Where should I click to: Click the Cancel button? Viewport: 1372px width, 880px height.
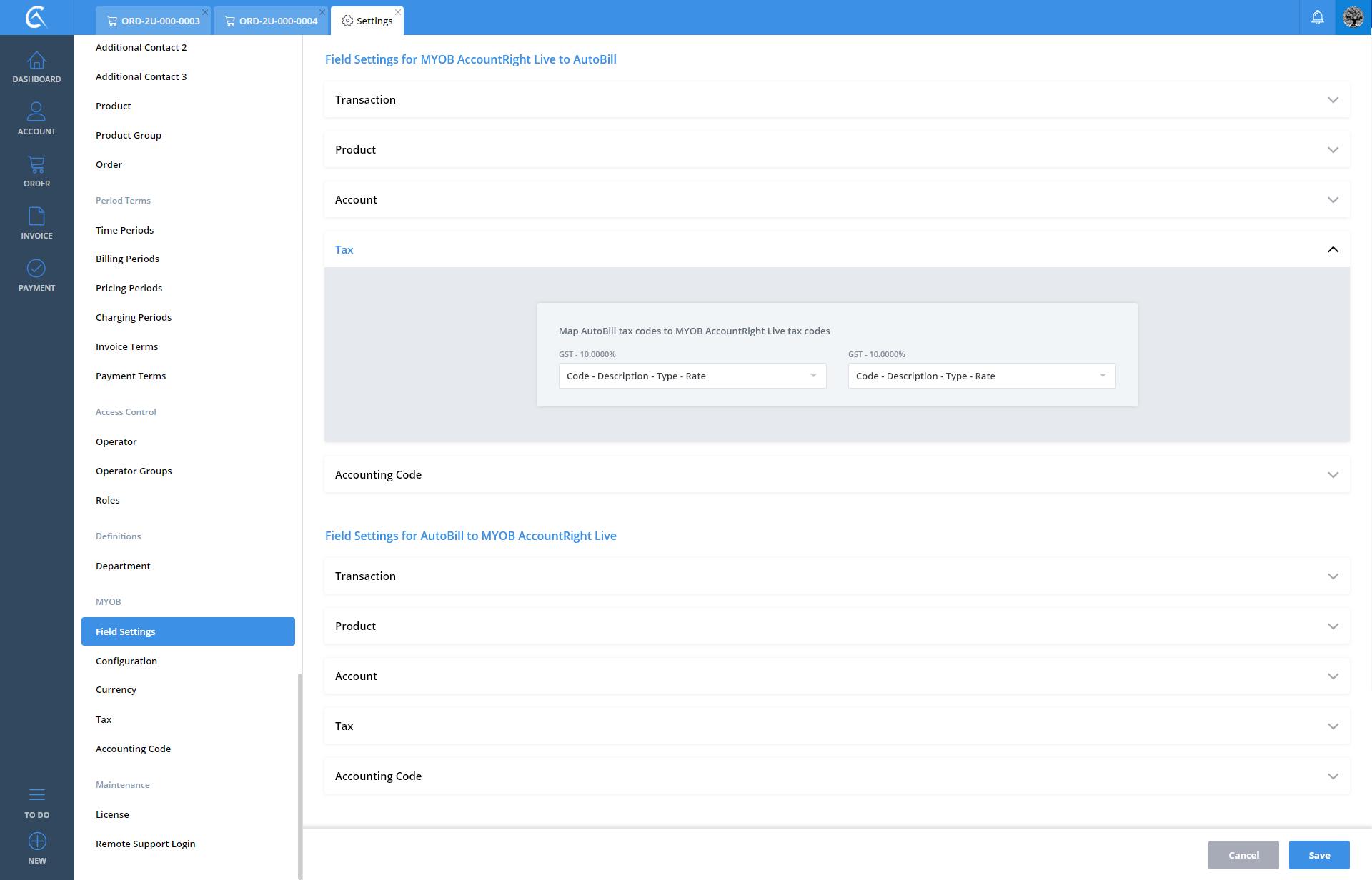click(1243, 855)
